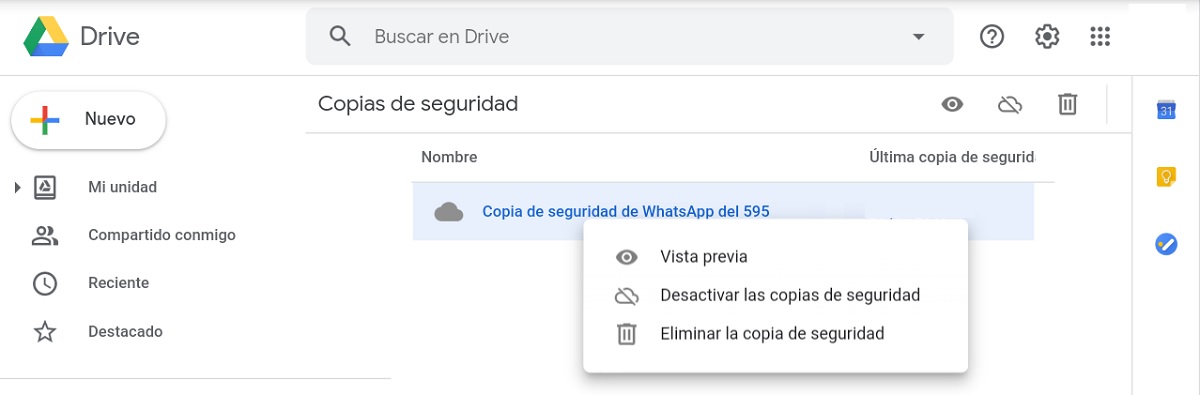Open the Google Keep side panel icon
The height and width of the screenshot is (395, 1200).
pyautogui.click(x=1166, y=177)
